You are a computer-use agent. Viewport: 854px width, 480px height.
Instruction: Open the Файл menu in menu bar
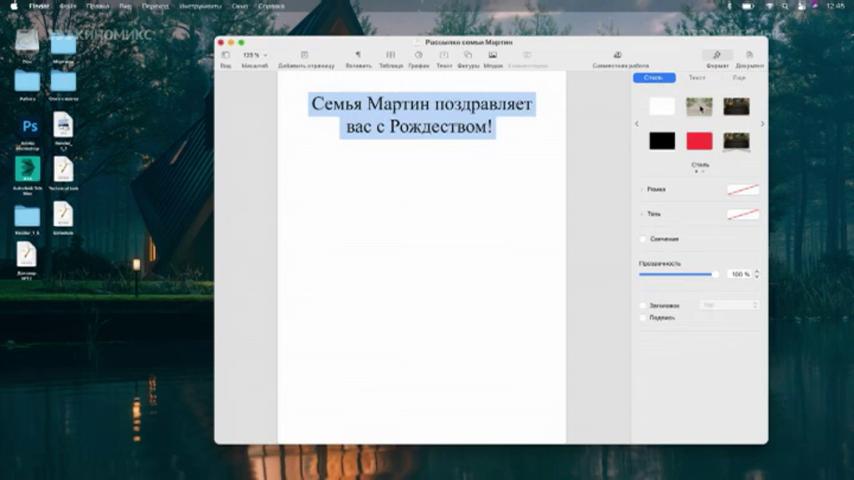point(68,6)
